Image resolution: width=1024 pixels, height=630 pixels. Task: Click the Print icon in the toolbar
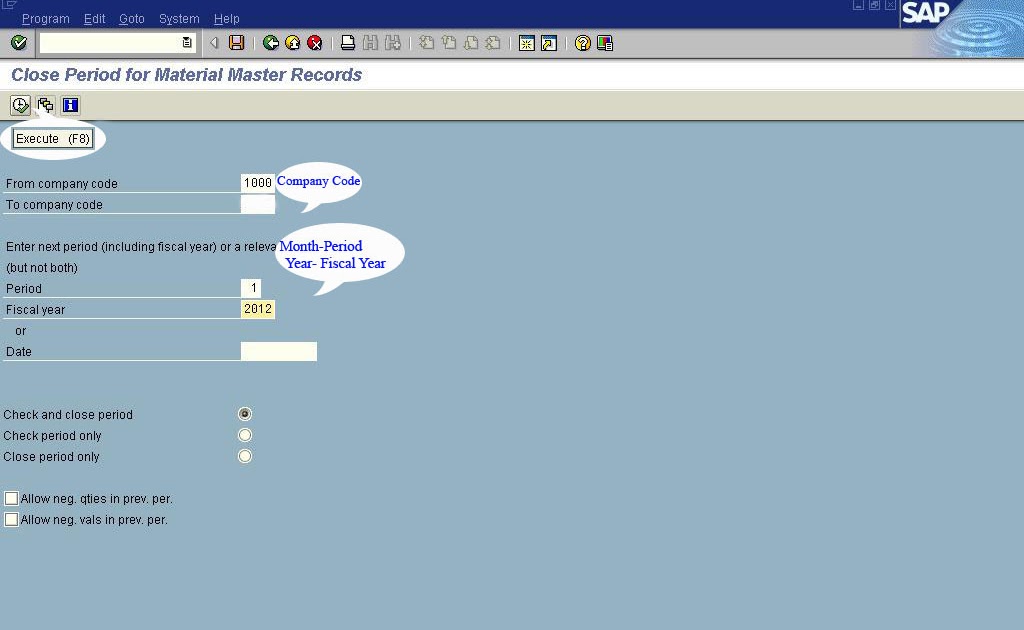coord(348,43)
